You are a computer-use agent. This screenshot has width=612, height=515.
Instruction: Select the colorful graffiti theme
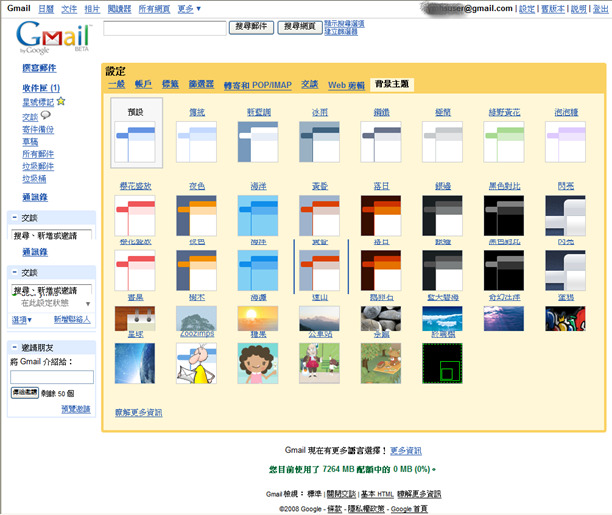tap(565, 318)
